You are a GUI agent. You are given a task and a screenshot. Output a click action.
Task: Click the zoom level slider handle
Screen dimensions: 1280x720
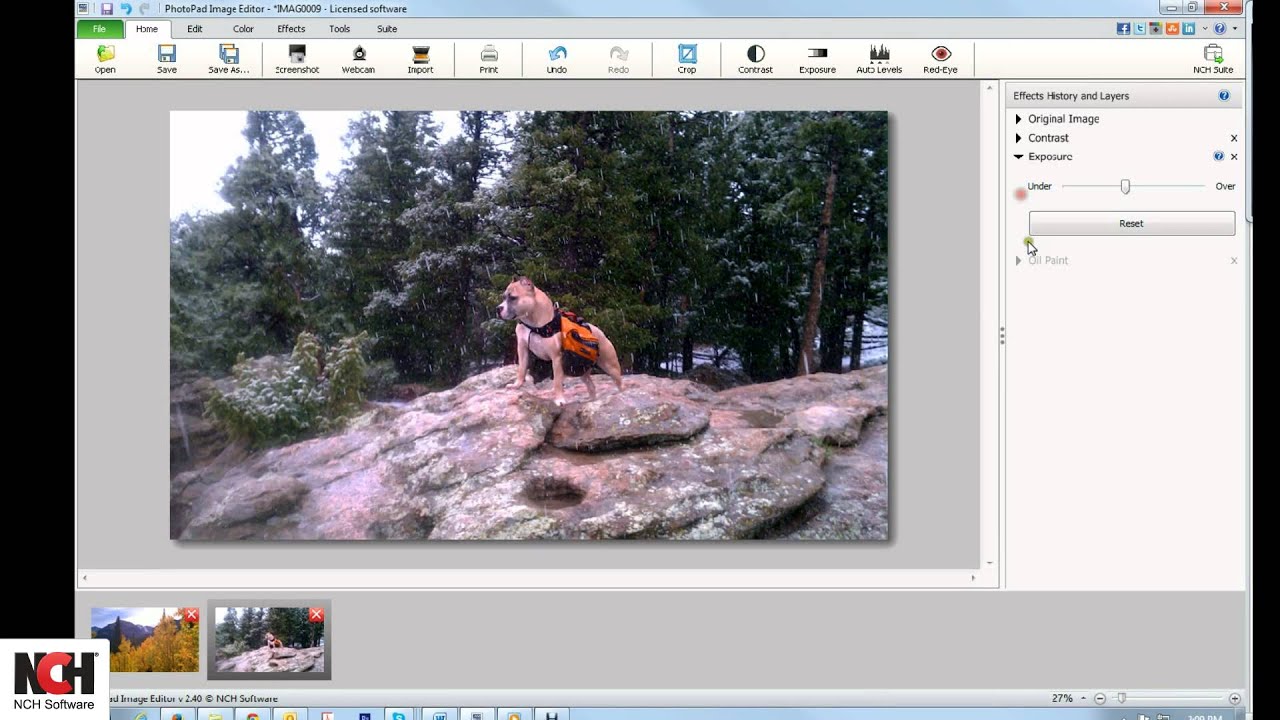pyautogui.click(x=1121, y=698)
